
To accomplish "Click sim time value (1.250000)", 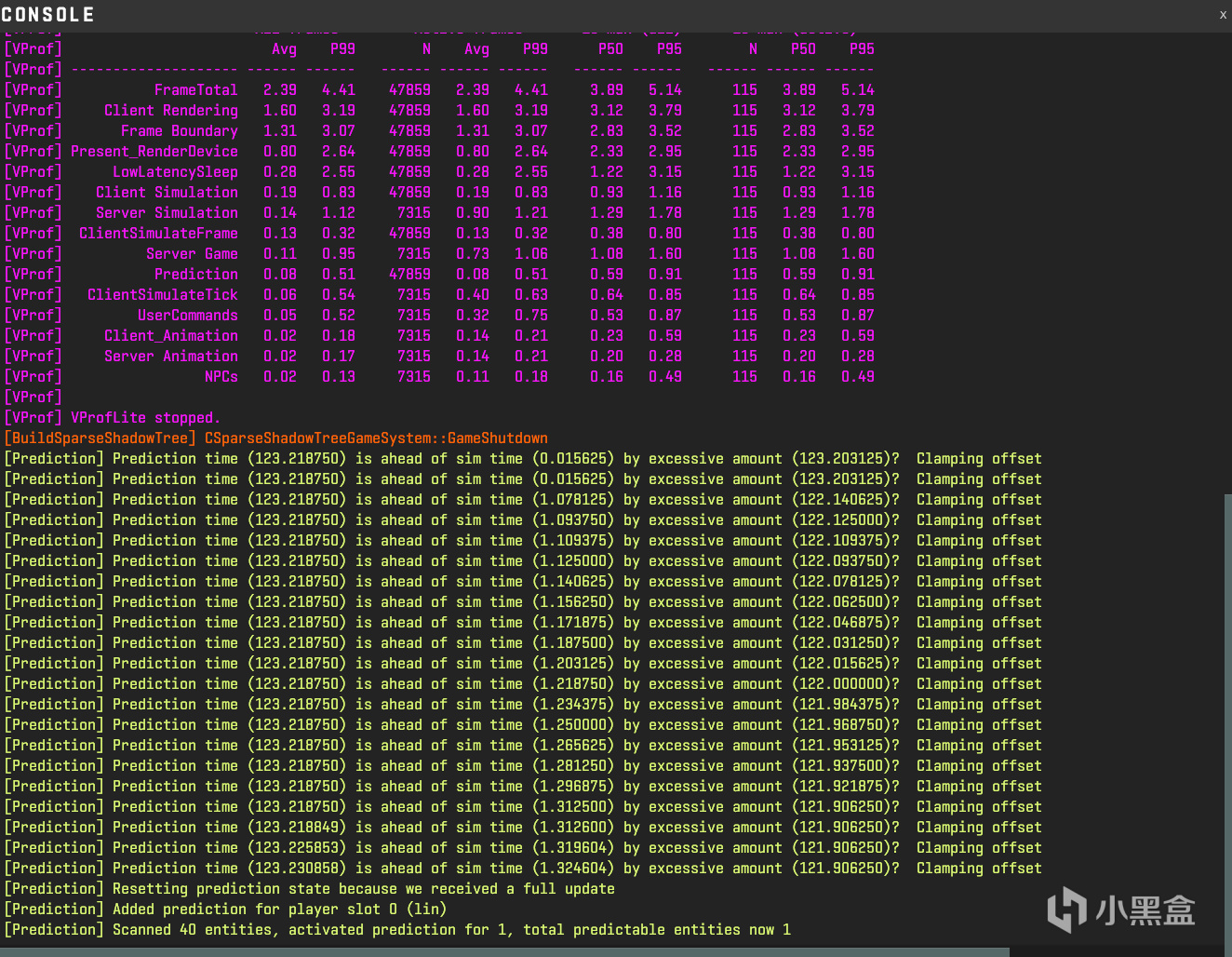I will (573, 725).
